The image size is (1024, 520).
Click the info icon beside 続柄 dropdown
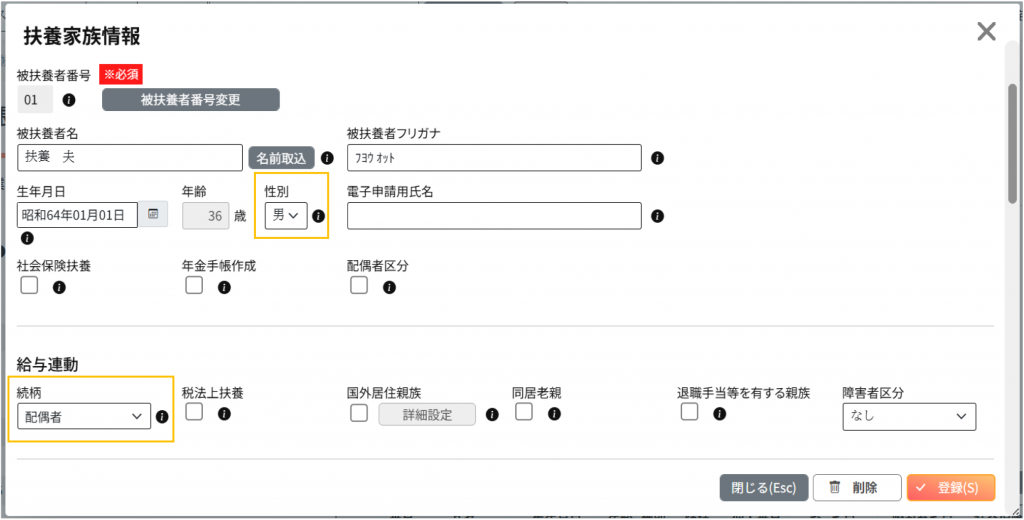click(x=163, y=416)
